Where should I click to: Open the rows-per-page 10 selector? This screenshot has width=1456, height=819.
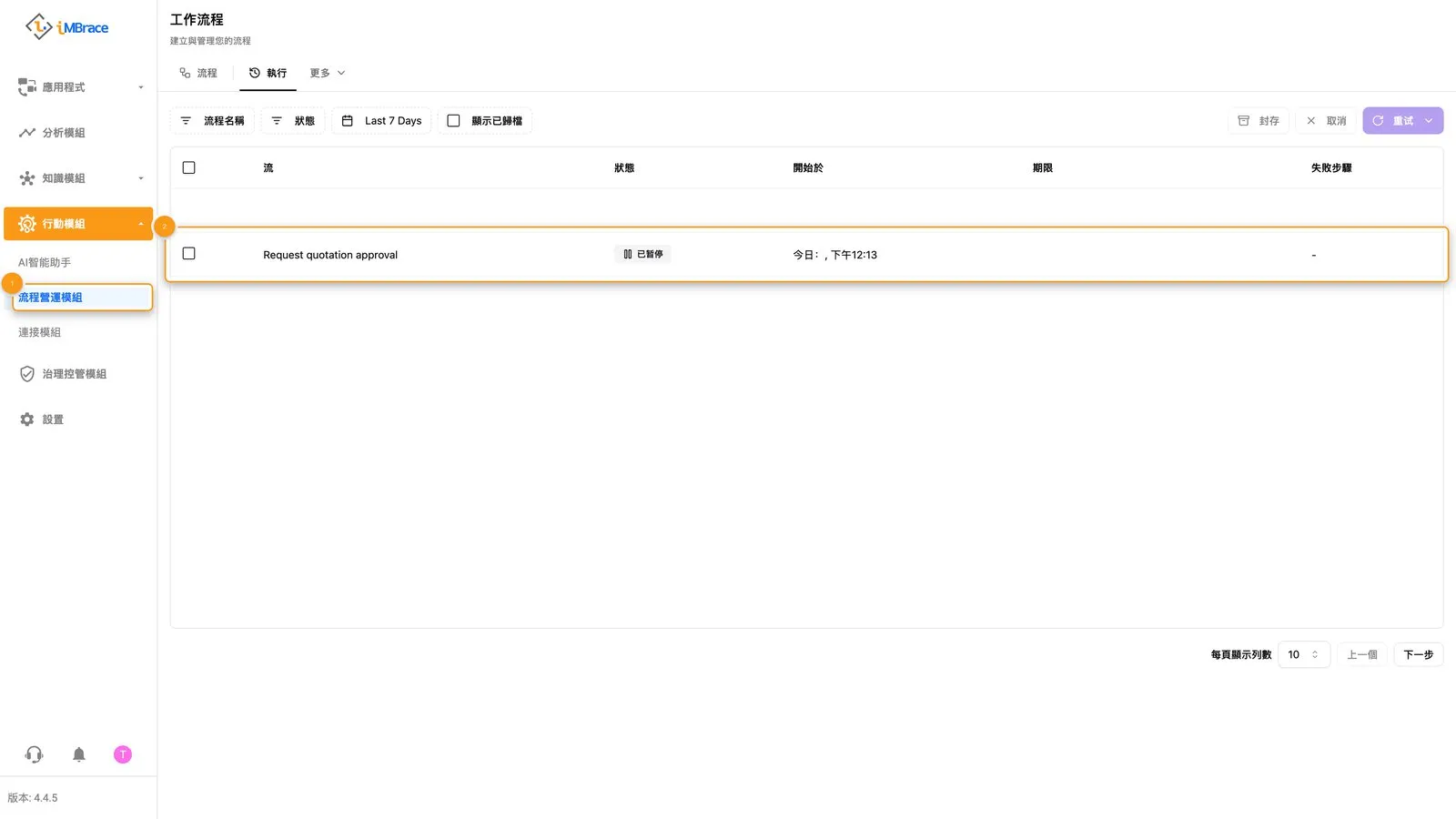(x=1304, y=655)
